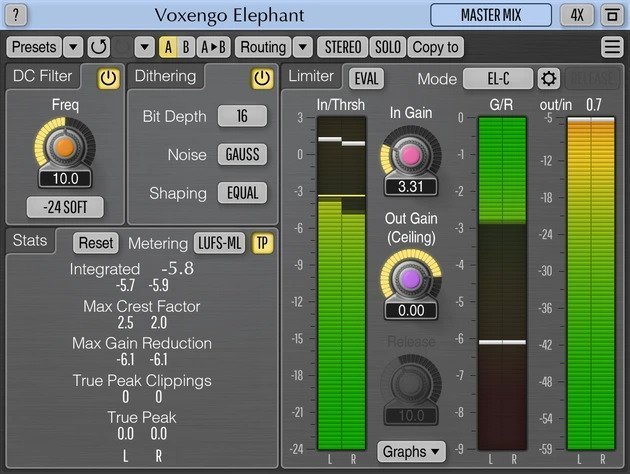Open the Routing dropdown arrow
The image size is (630, 474).
(303, 47)
